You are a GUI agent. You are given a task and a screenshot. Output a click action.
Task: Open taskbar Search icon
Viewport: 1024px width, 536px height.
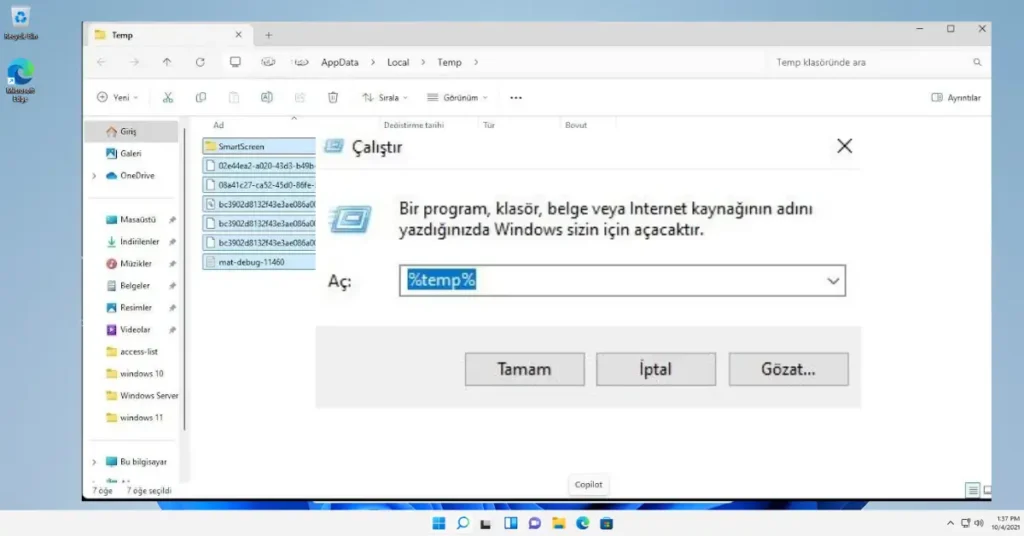tap(463, 523)
